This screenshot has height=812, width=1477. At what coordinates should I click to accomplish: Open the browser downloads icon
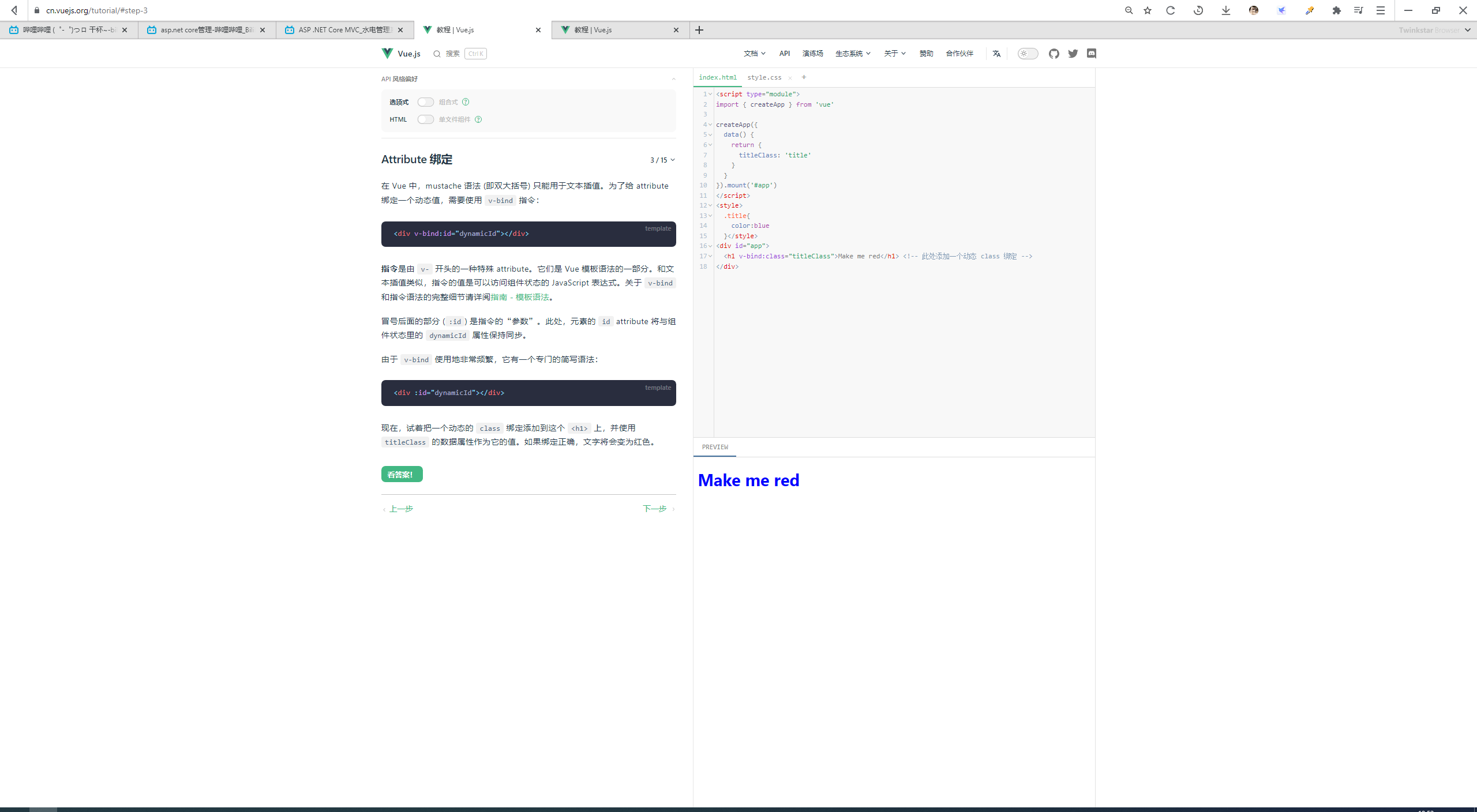coord(1226,10)
